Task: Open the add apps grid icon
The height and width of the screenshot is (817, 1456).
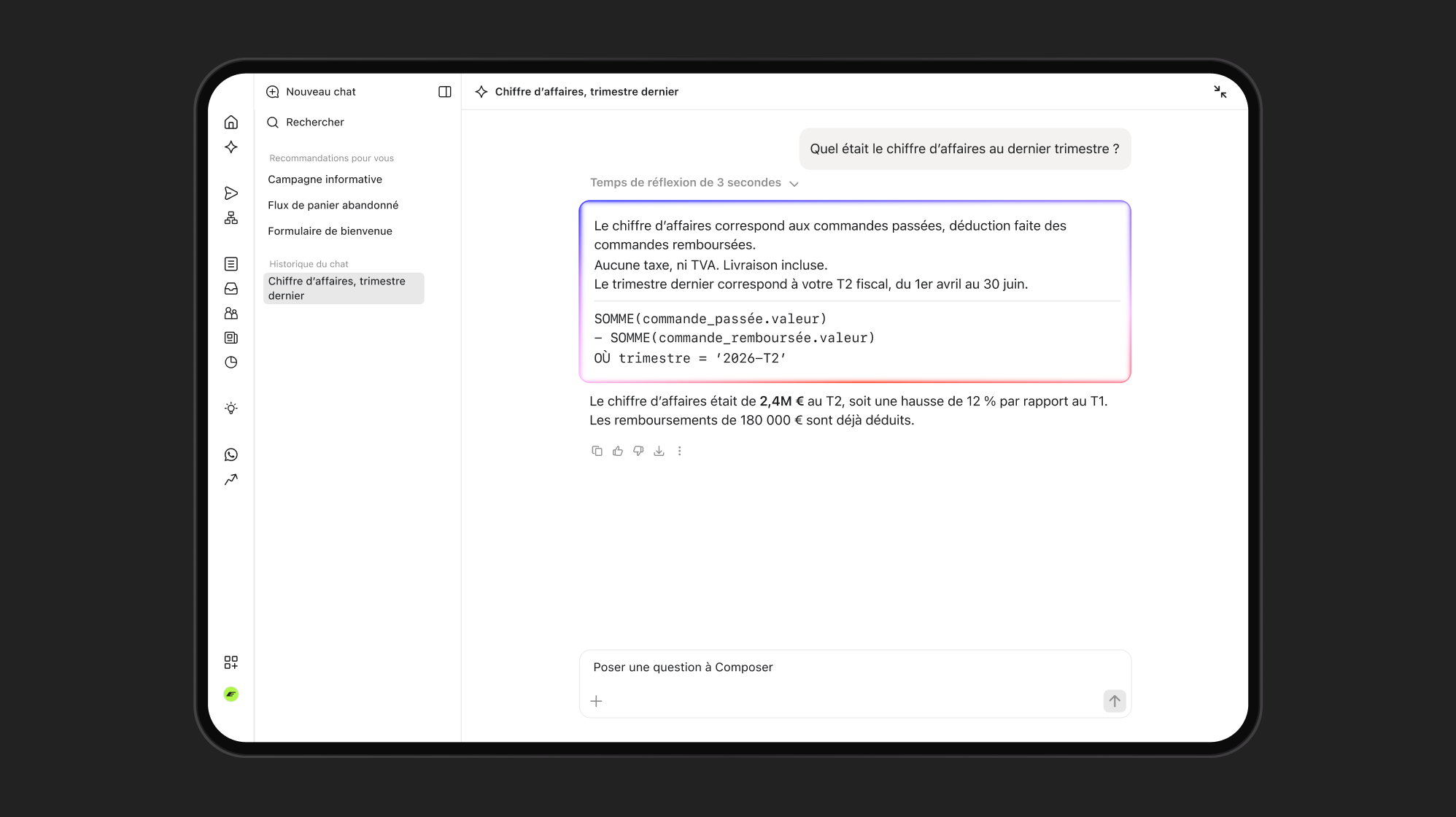Action: click(x=231, y=662)
